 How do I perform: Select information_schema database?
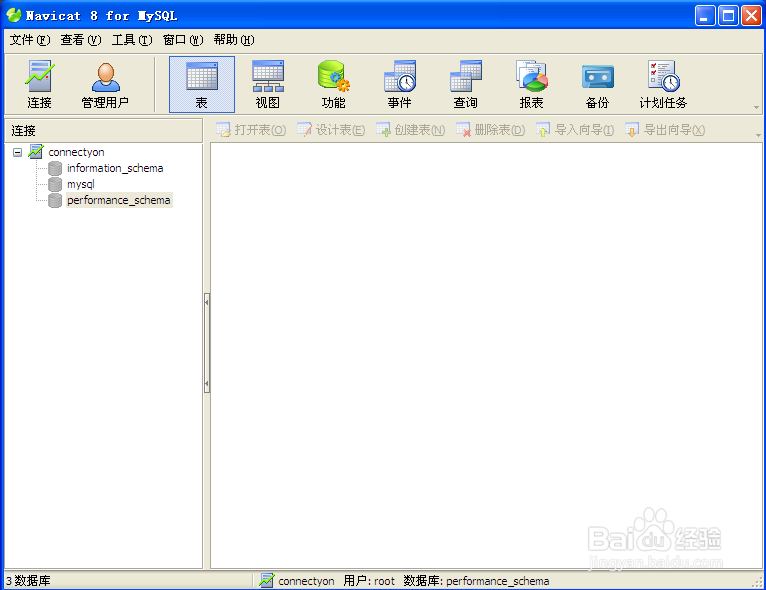pos(115,168)
